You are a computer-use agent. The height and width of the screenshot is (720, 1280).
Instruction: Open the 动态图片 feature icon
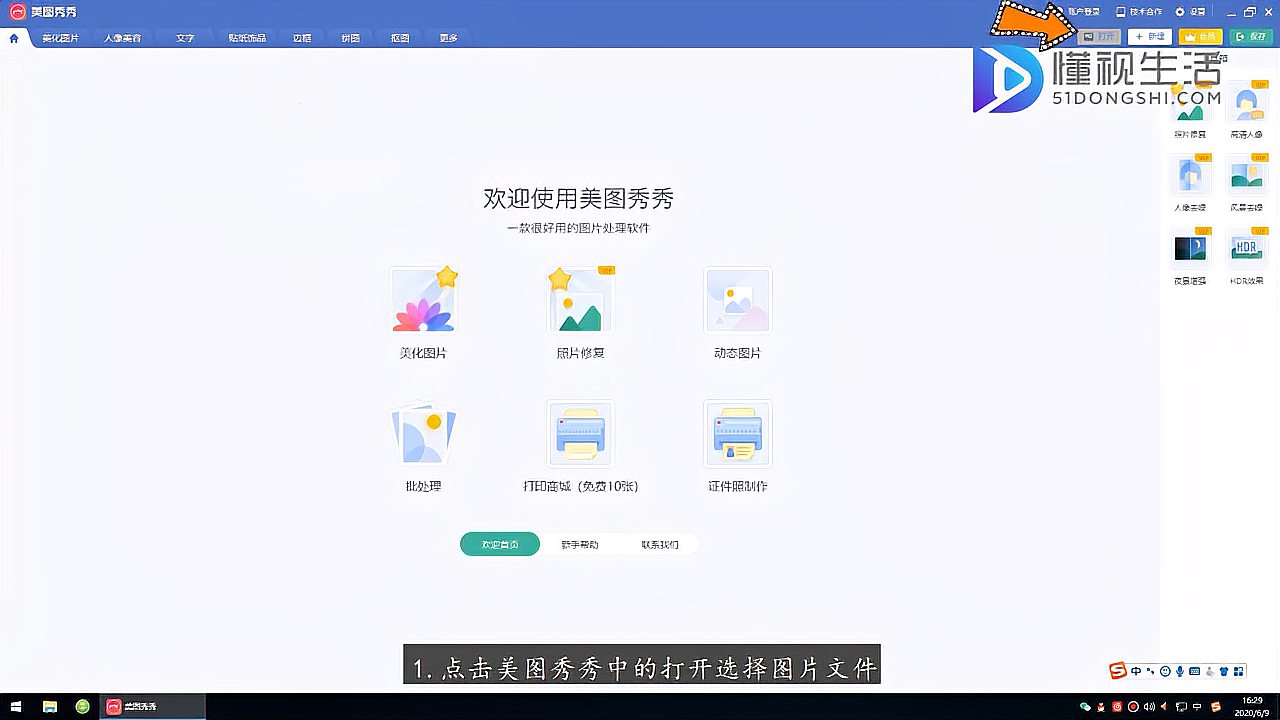tap(738, 300)
